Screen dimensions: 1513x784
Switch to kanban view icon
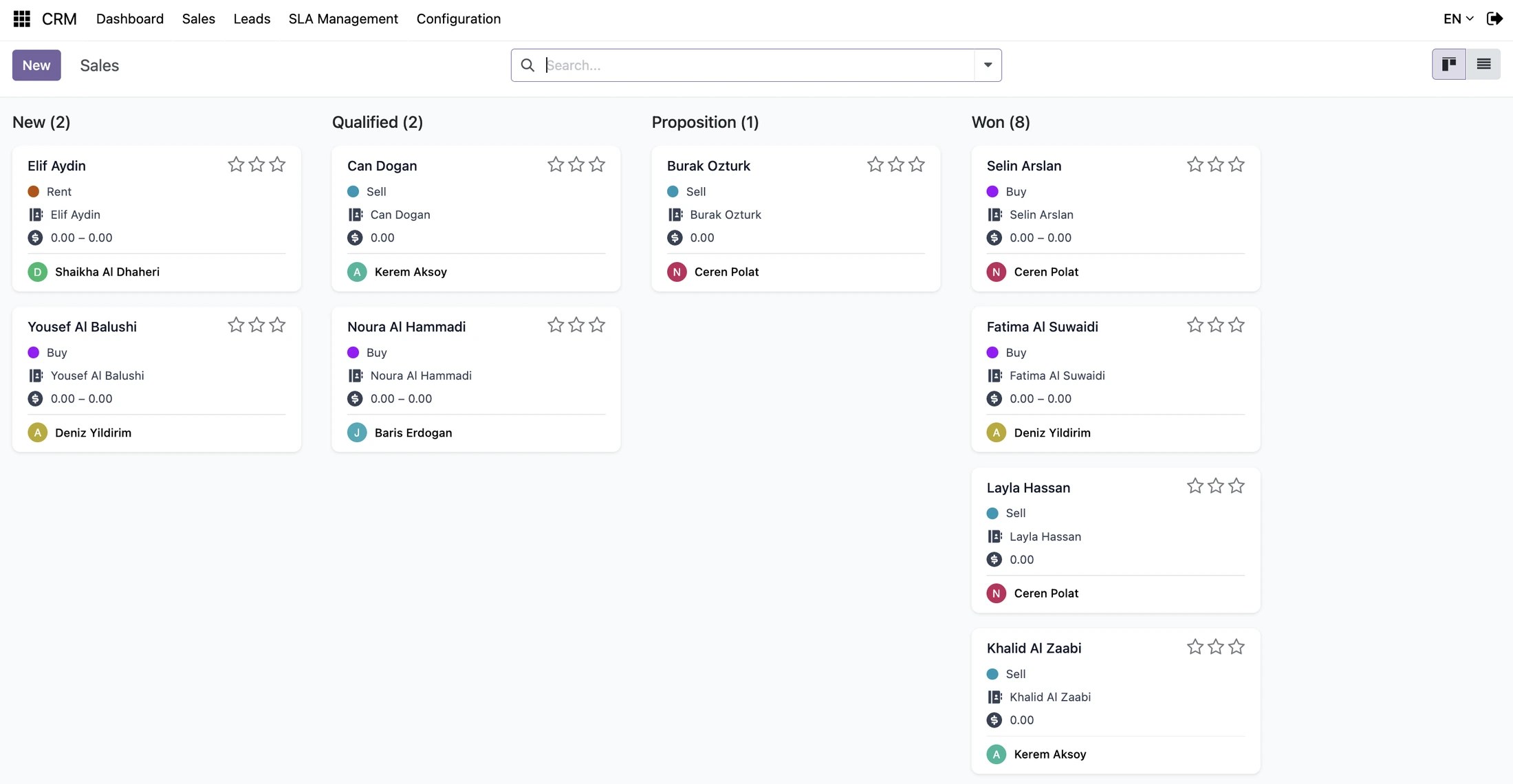(x=1449, y=64)
